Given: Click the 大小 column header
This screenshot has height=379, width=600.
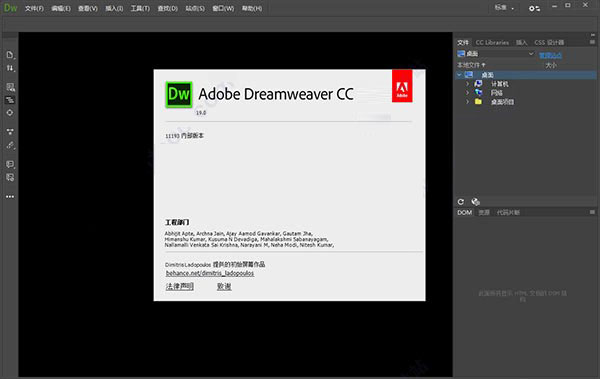Looking at the screenshot, I should (551, 65).
